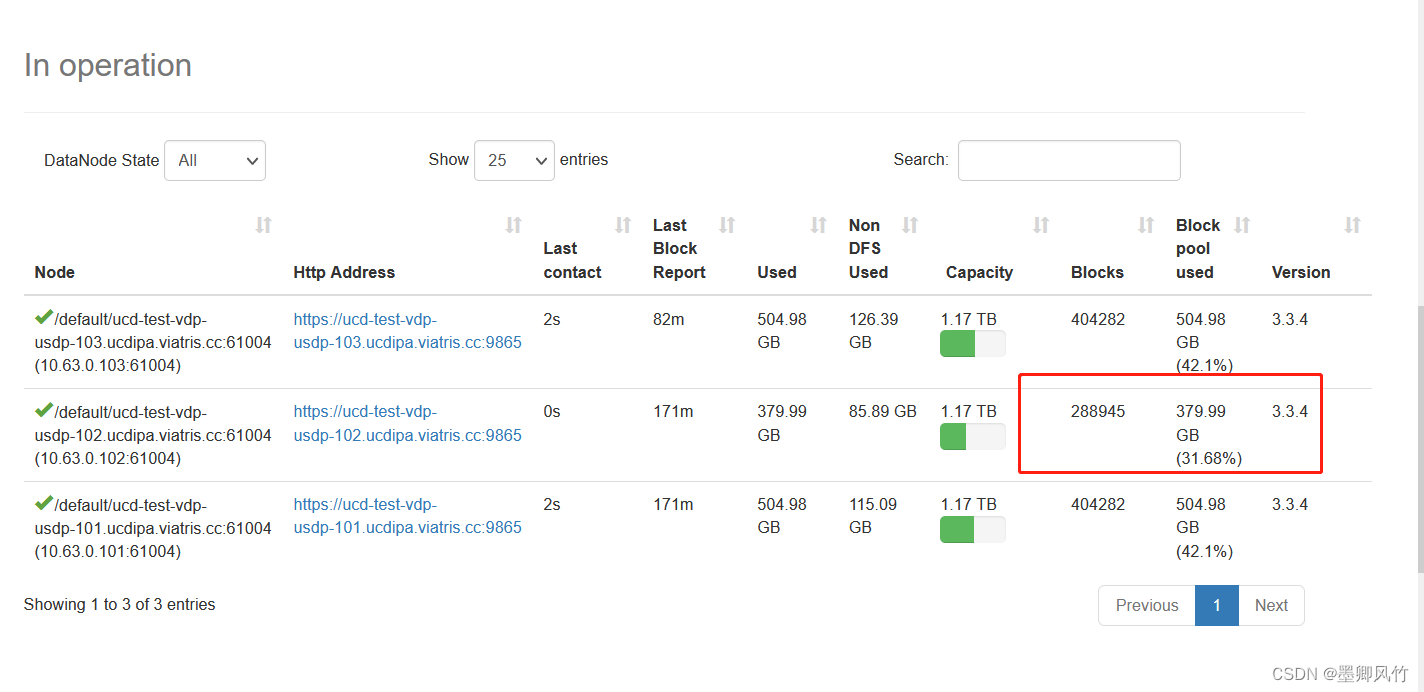Sort by Non DFS Used arrows icon
The height and width of the screenshot is (692, 1424).
point(910,225)
